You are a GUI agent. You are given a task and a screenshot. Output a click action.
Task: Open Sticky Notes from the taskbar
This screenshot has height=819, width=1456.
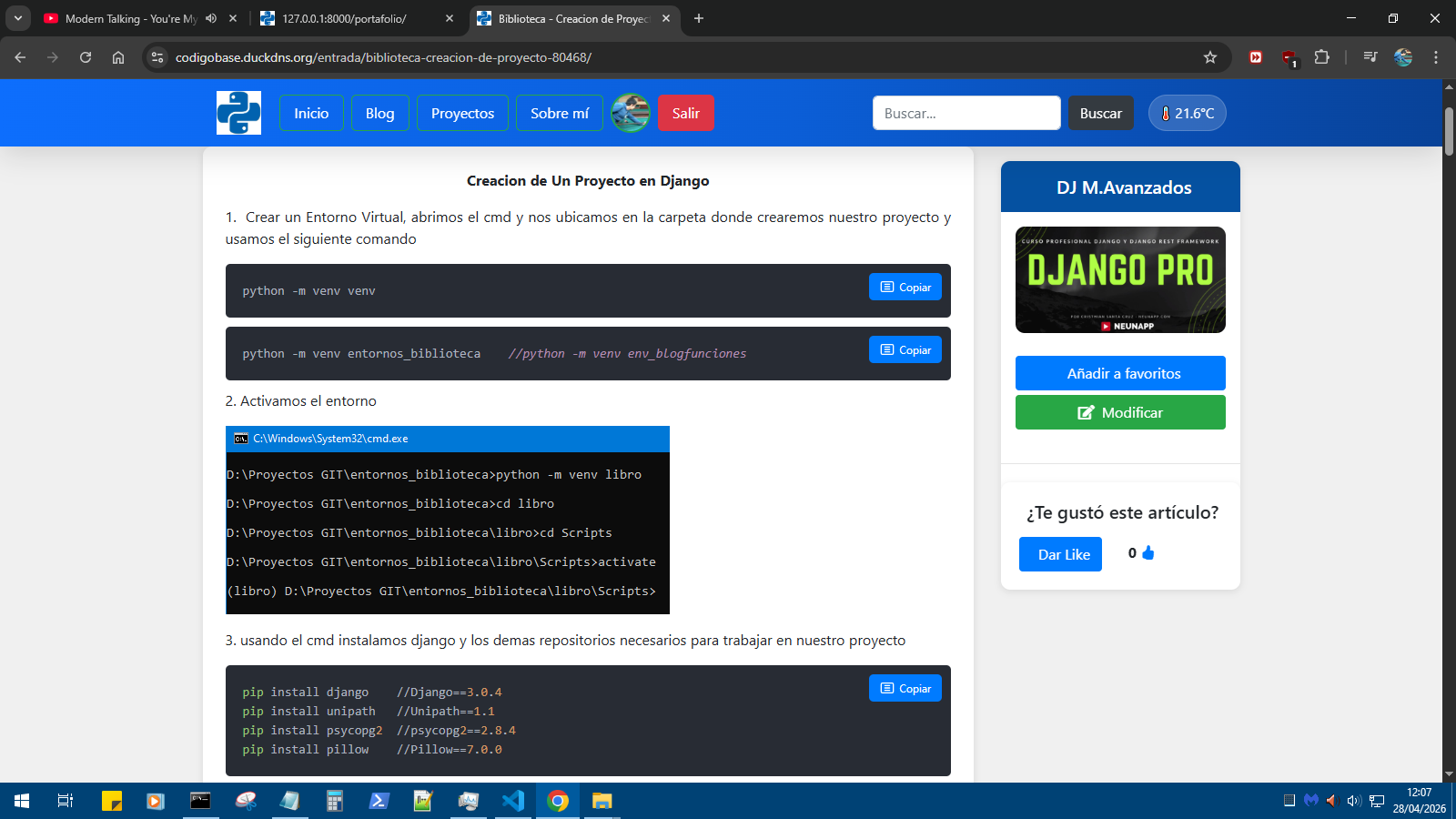point(111,801)
